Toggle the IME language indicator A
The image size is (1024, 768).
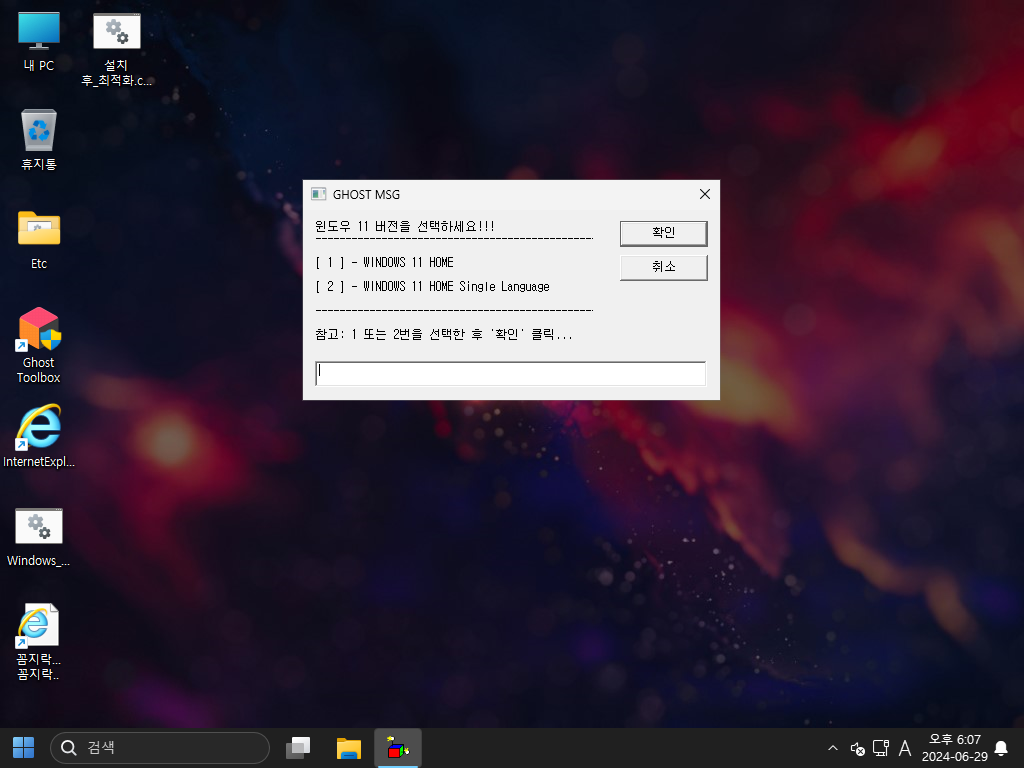point(904,748)
